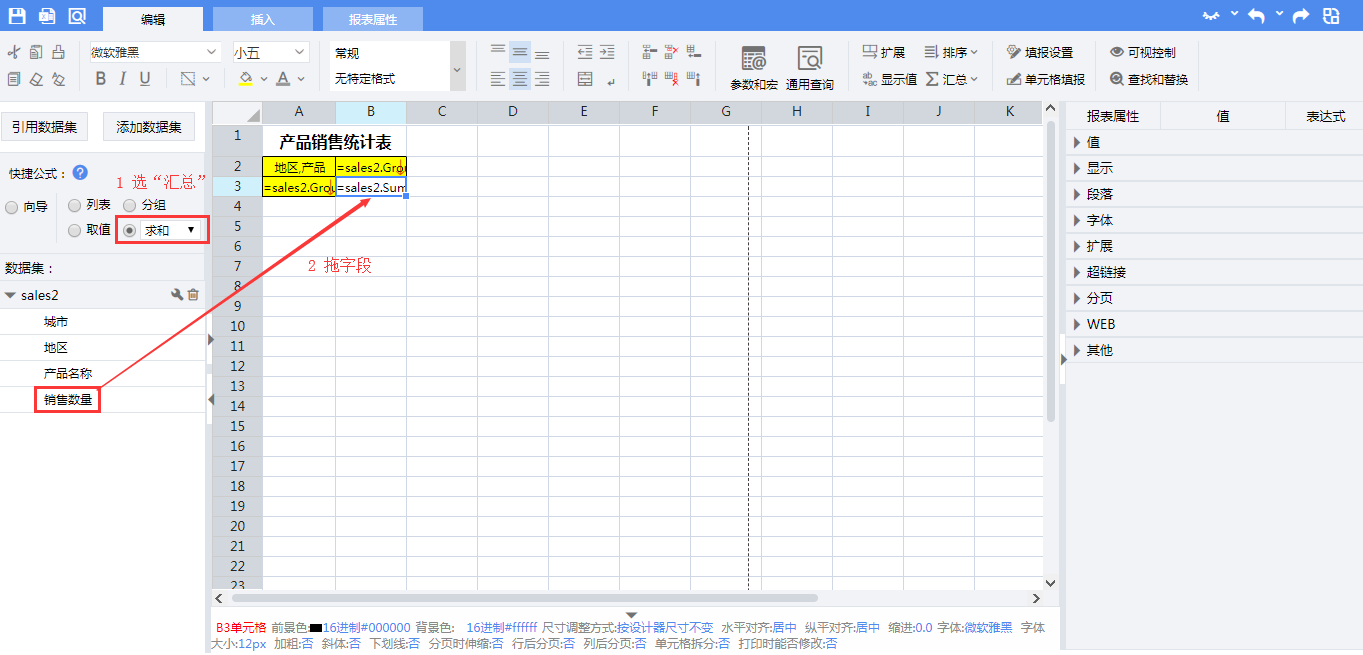Open the 通用查询 tool
Viewport: 1363px width, 655px height.
[x=809, y=67]
